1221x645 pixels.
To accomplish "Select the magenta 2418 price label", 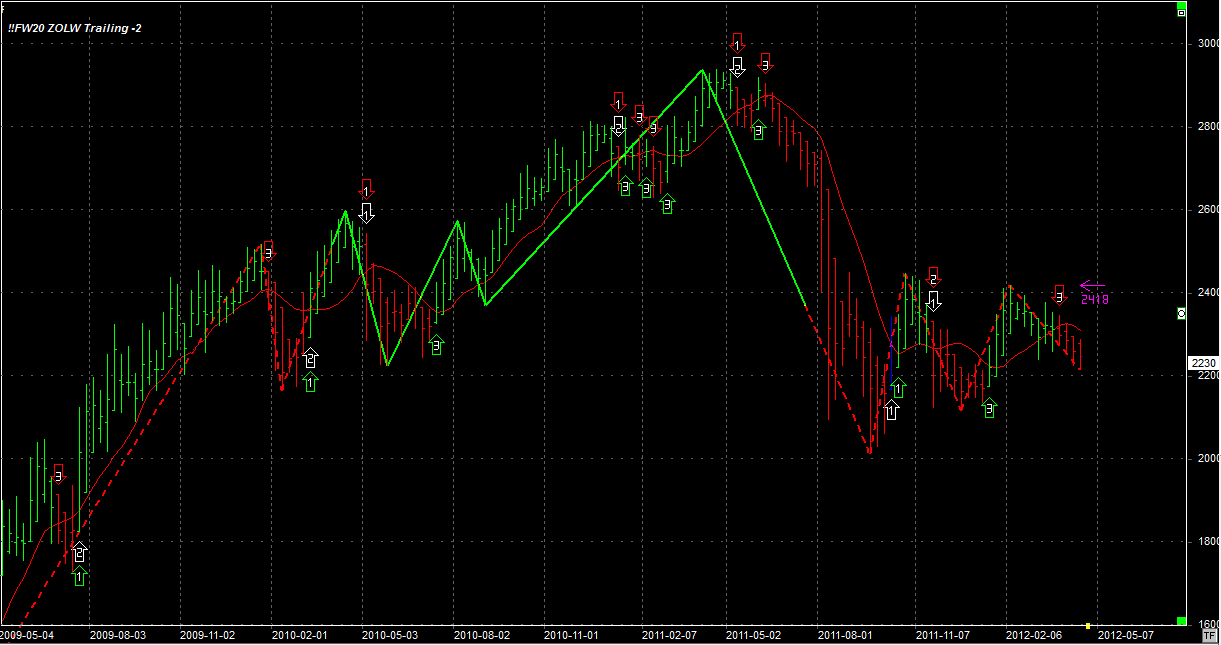I will 1095,298.
